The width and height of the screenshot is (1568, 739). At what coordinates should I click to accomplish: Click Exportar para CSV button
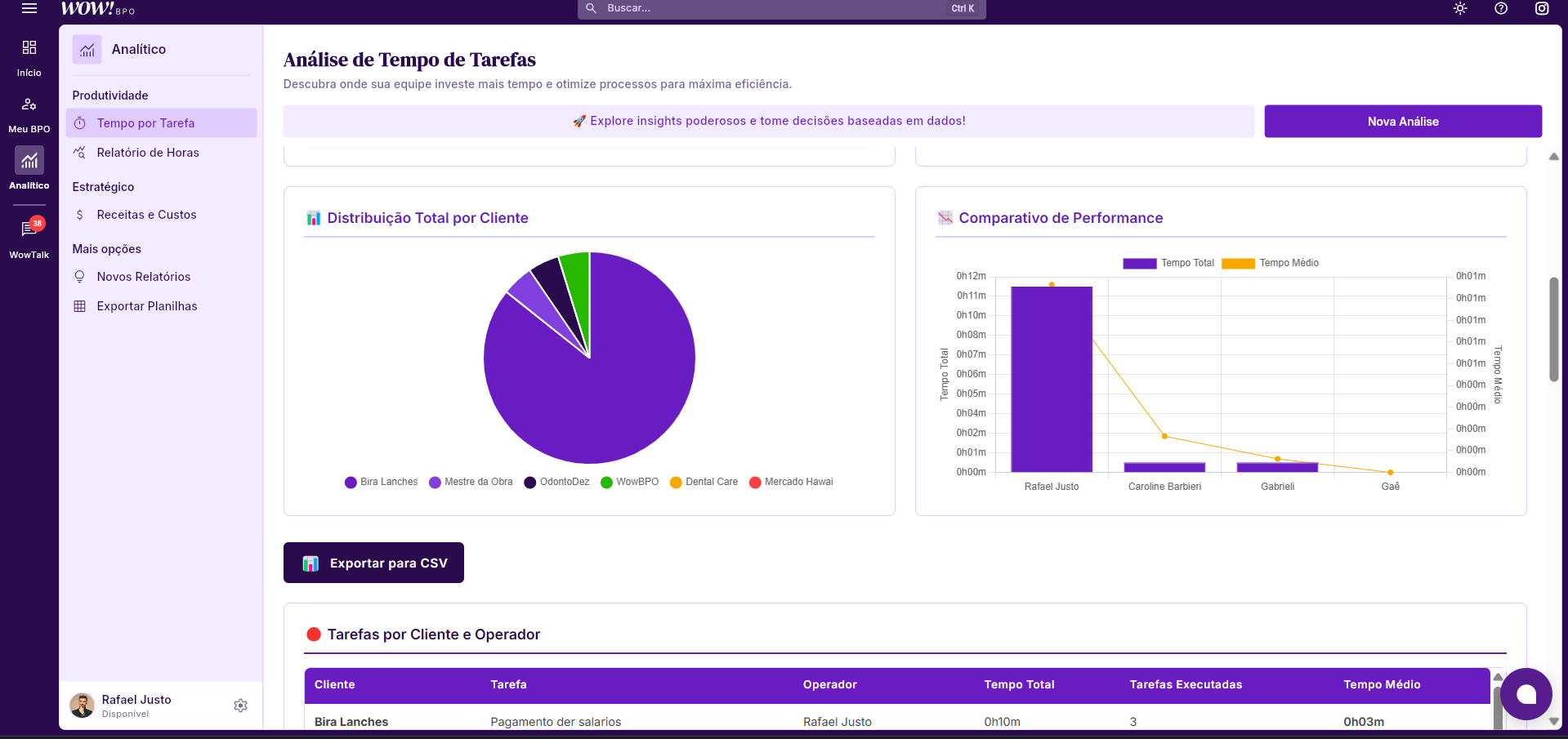tap(373, 563)
